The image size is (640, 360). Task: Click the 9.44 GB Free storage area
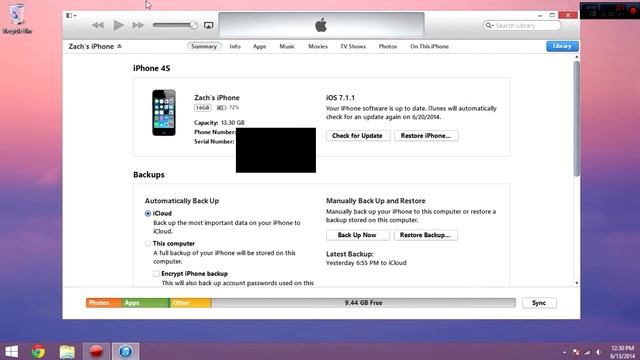click(x=363, y=303)
